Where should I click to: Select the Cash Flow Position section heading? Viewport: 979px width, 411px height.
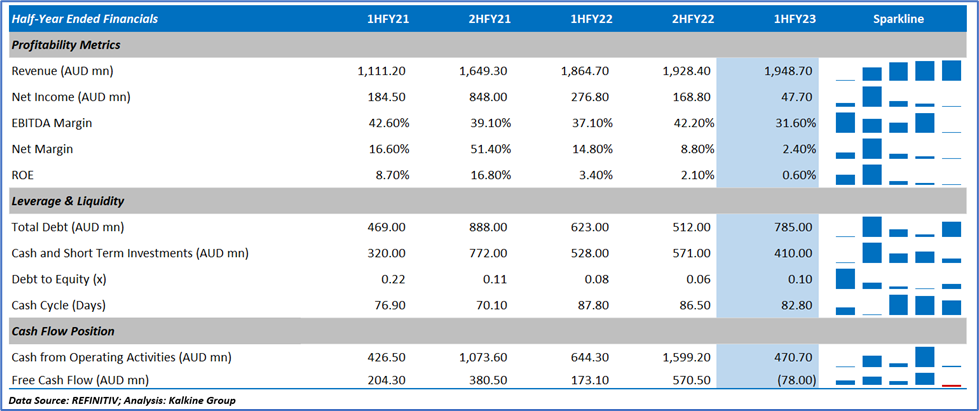click(63, 332)
